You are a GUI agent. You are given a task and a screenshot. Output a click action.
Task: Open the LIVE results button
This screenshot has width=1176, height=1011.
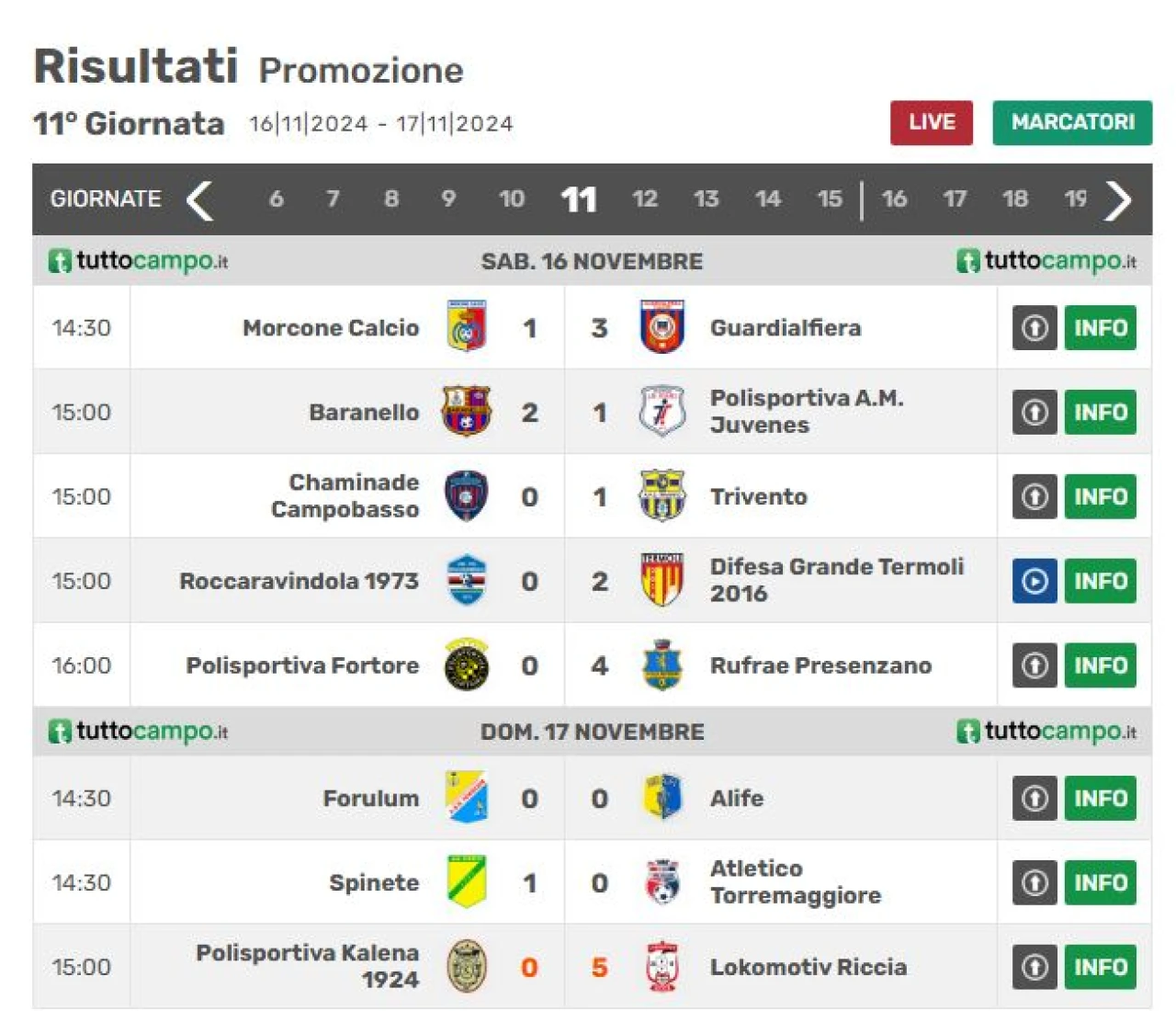pyautogui.click(x=932, y=122)
